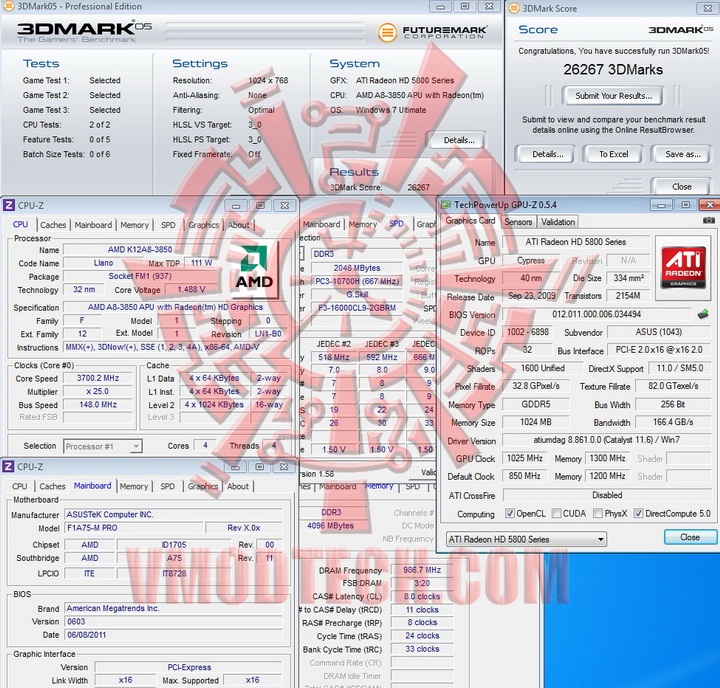Viewport: 720px width, 688px height.
Task: Click Save as button
Action: coord(683,154)
